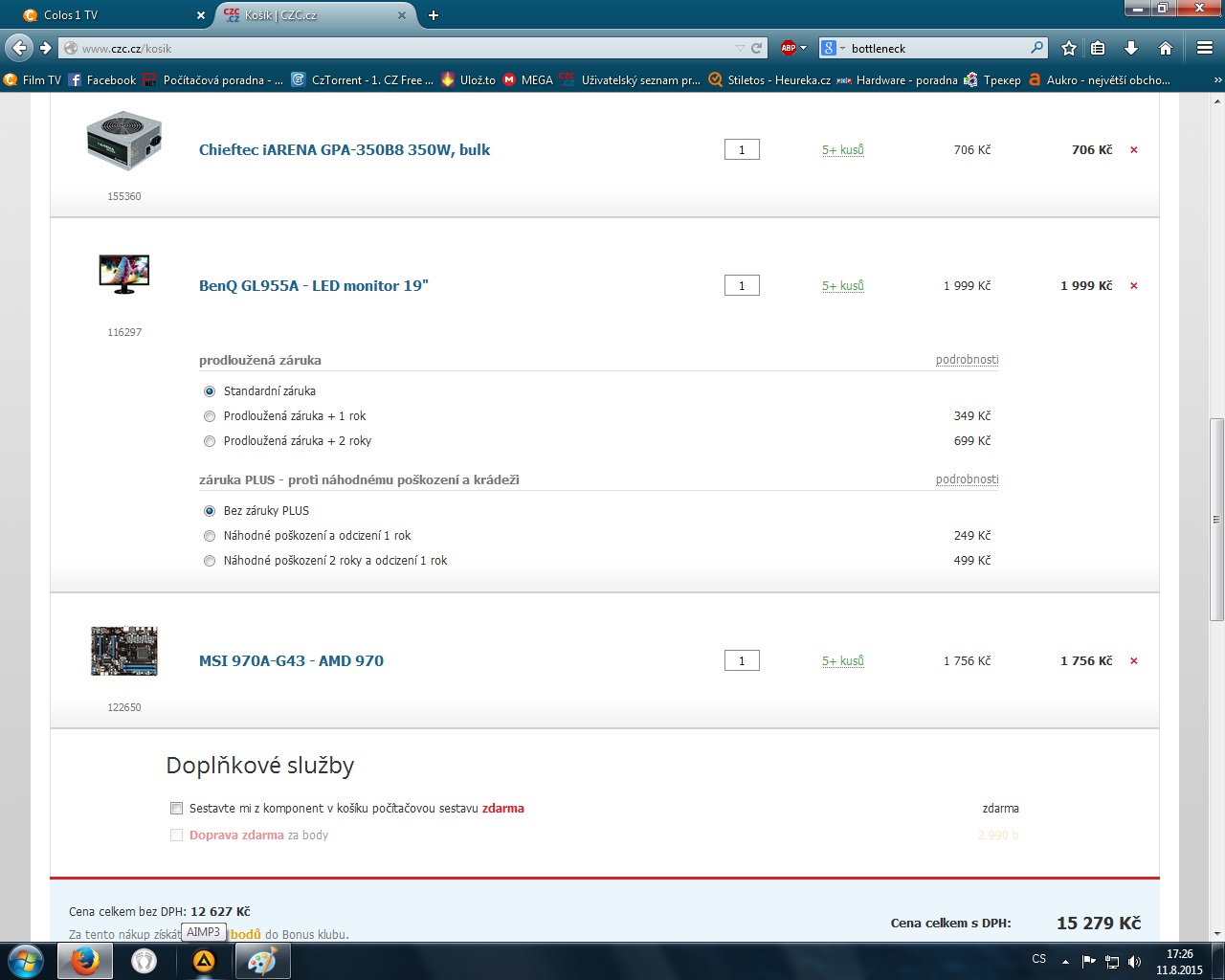Remove MSI 970A-G43 motherboard from cart
The width and height of the screenshot is (1225, 980).
1134,661
